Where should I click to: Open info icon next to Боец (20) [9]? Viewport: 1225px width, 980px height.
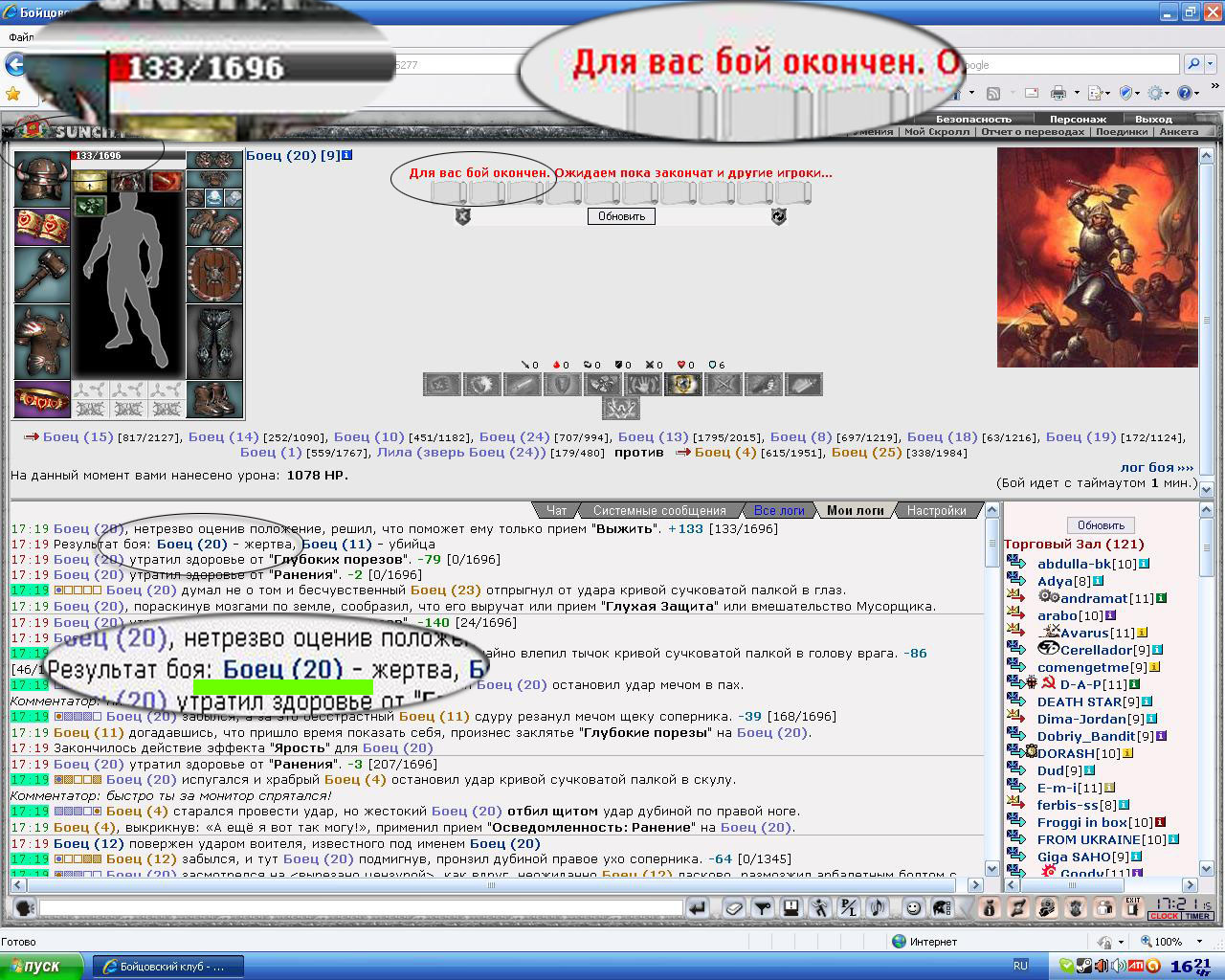tap(347, 154)
